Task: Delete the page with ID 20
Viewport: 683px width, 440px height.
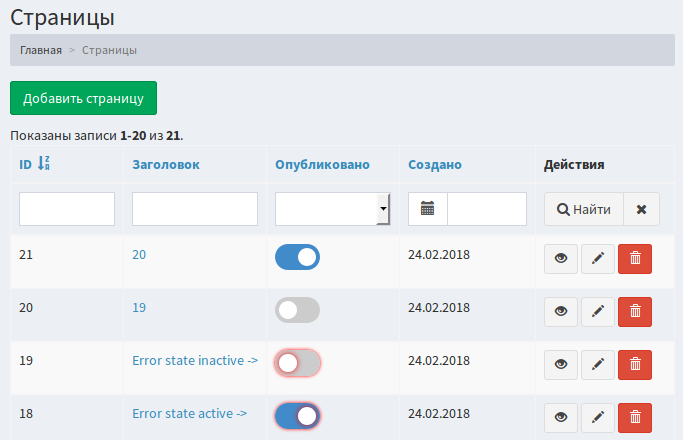Action: pos(635,312)
